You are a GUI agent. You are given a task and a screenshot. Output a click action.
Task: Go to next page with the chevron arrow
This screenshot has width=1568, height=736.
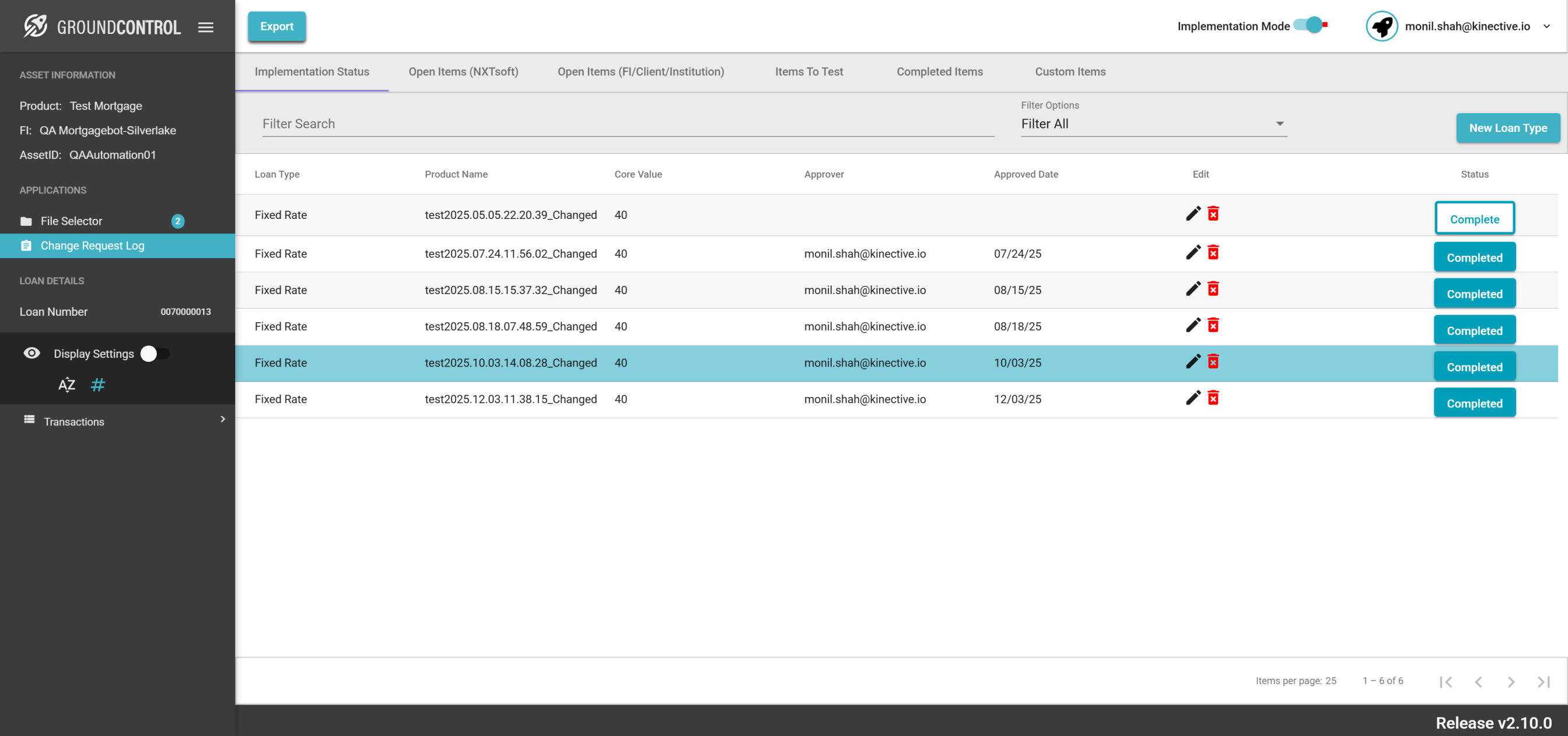click(1511, 682)
